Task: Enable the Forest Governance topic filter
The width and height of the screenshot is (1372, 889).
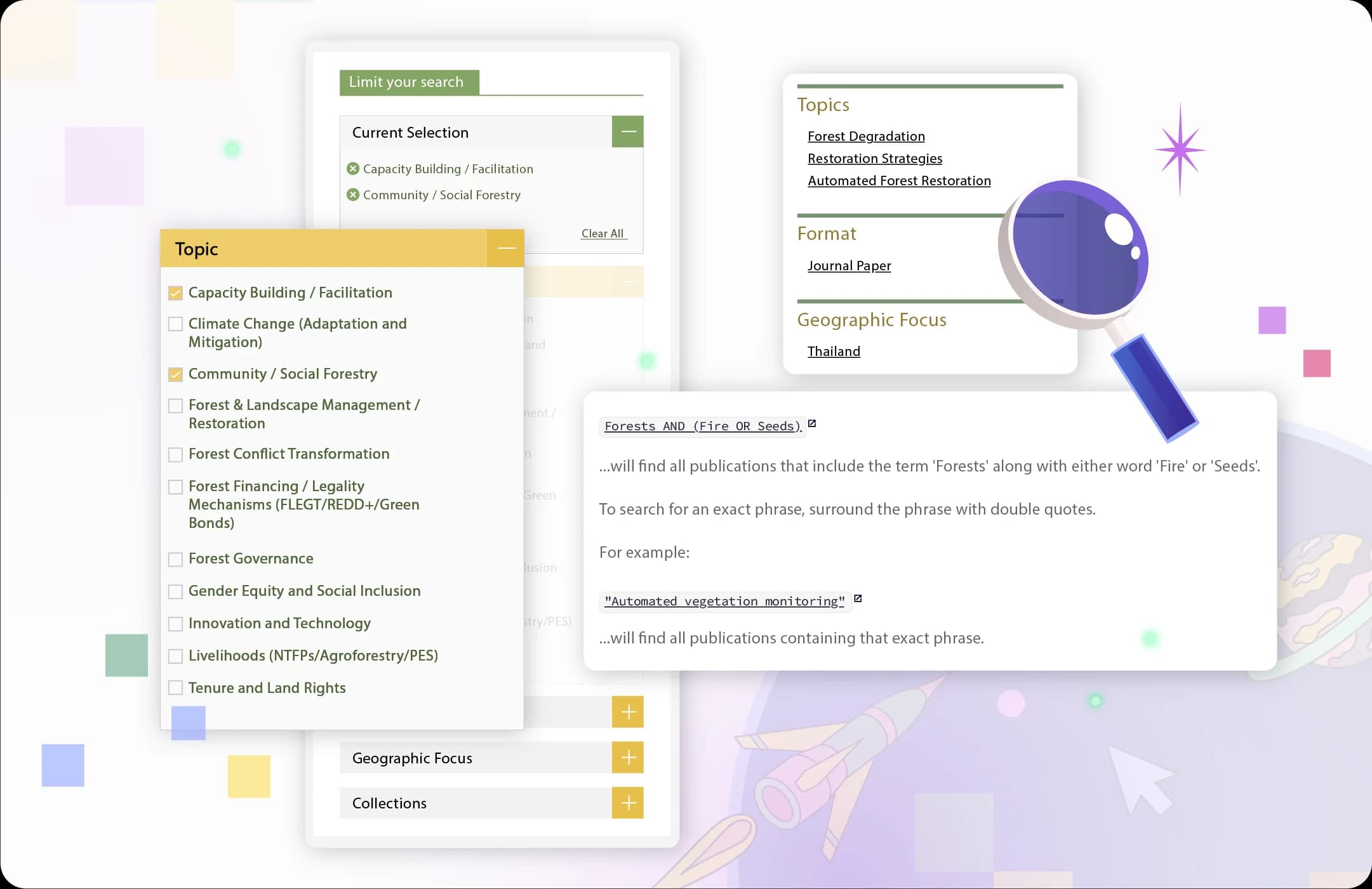Action: (175, 559)
